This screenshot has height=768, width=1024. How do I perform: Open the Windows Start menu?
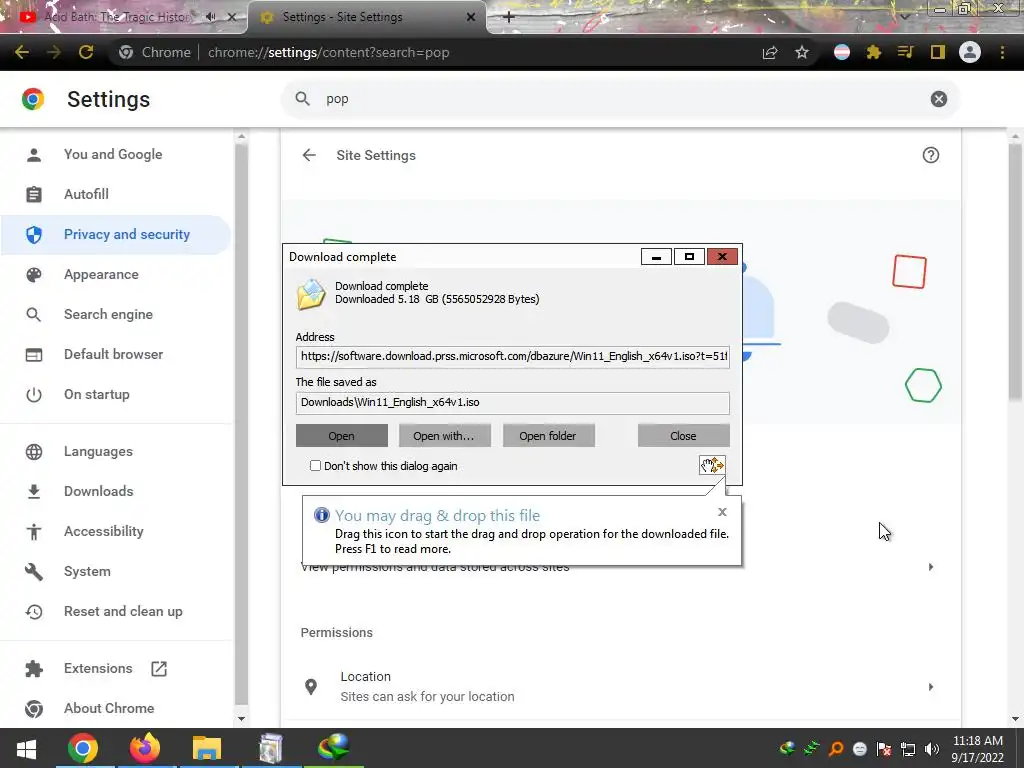(26, 748)
